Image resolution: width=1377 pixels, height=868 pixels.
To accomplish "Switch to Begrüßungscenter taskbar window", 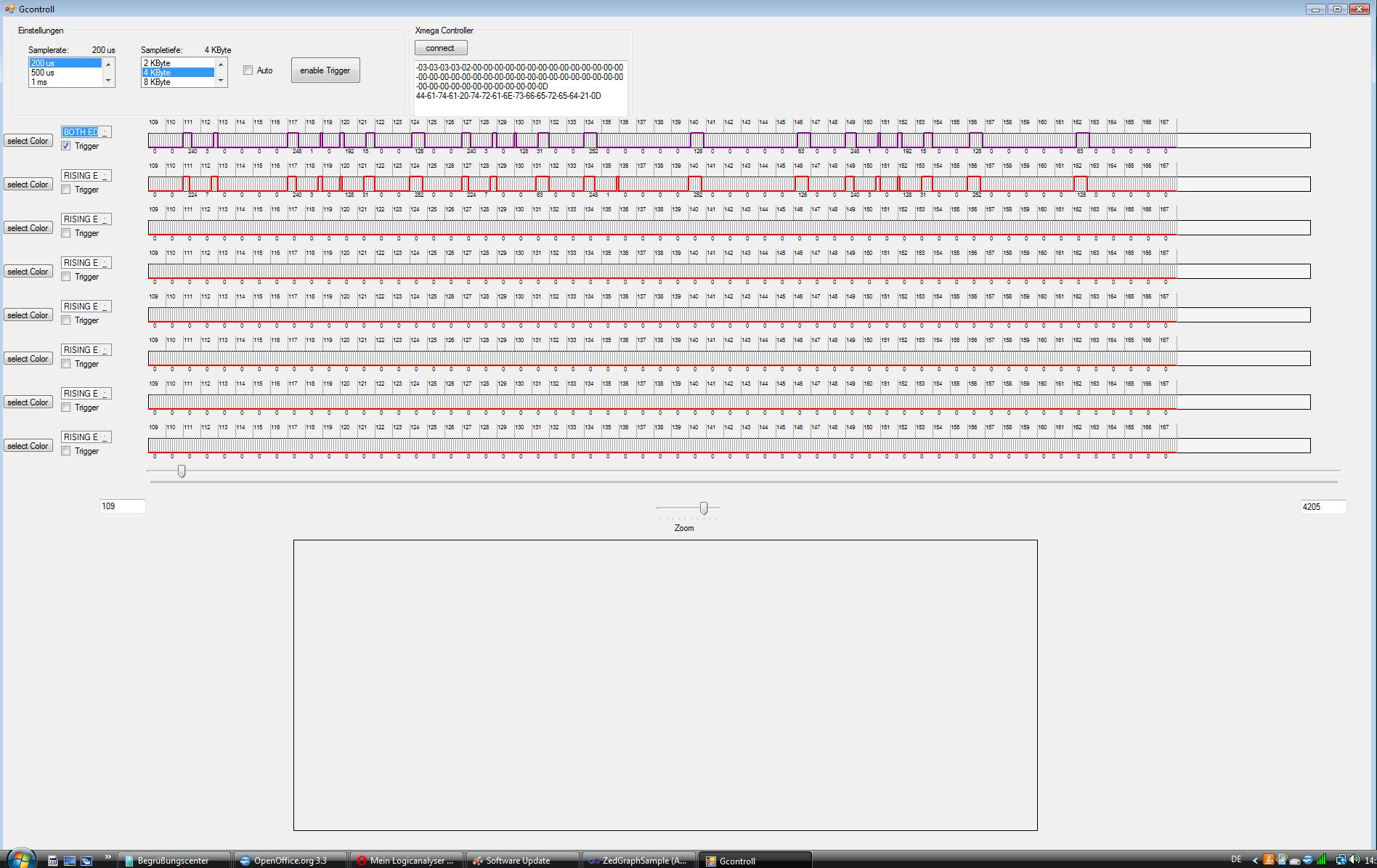I will (174, 860).
